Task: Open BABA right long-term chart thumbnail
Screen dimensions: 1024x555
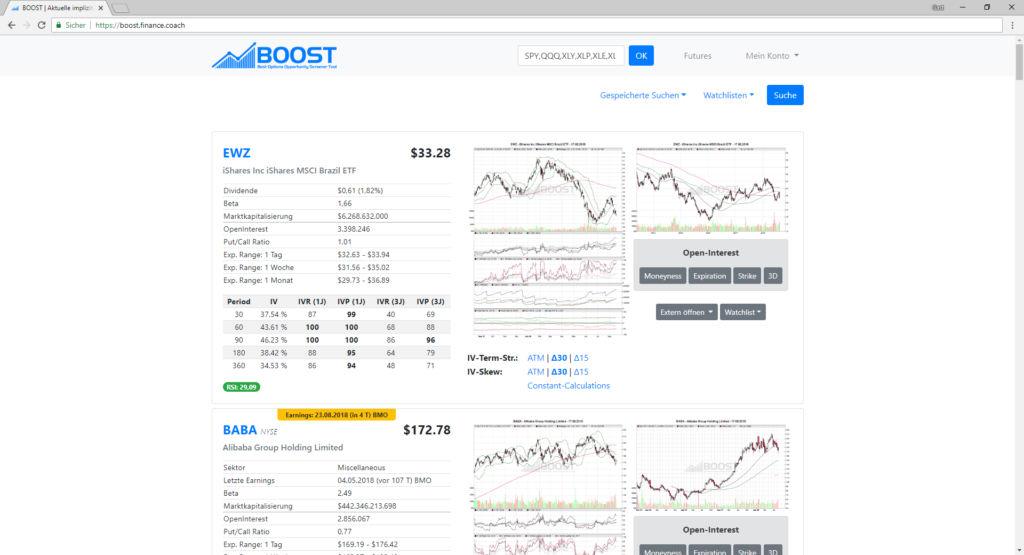Action: pyautogui.click(x=711, y=464)
